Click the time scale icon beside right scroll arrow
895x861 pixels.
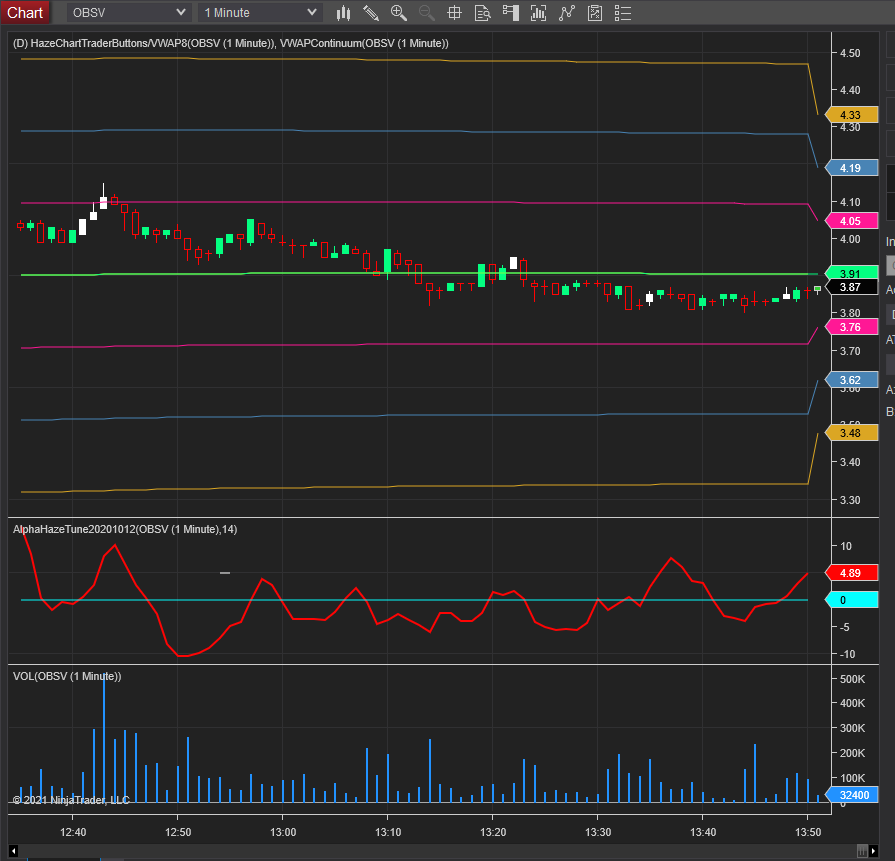(x=862, y=851)
